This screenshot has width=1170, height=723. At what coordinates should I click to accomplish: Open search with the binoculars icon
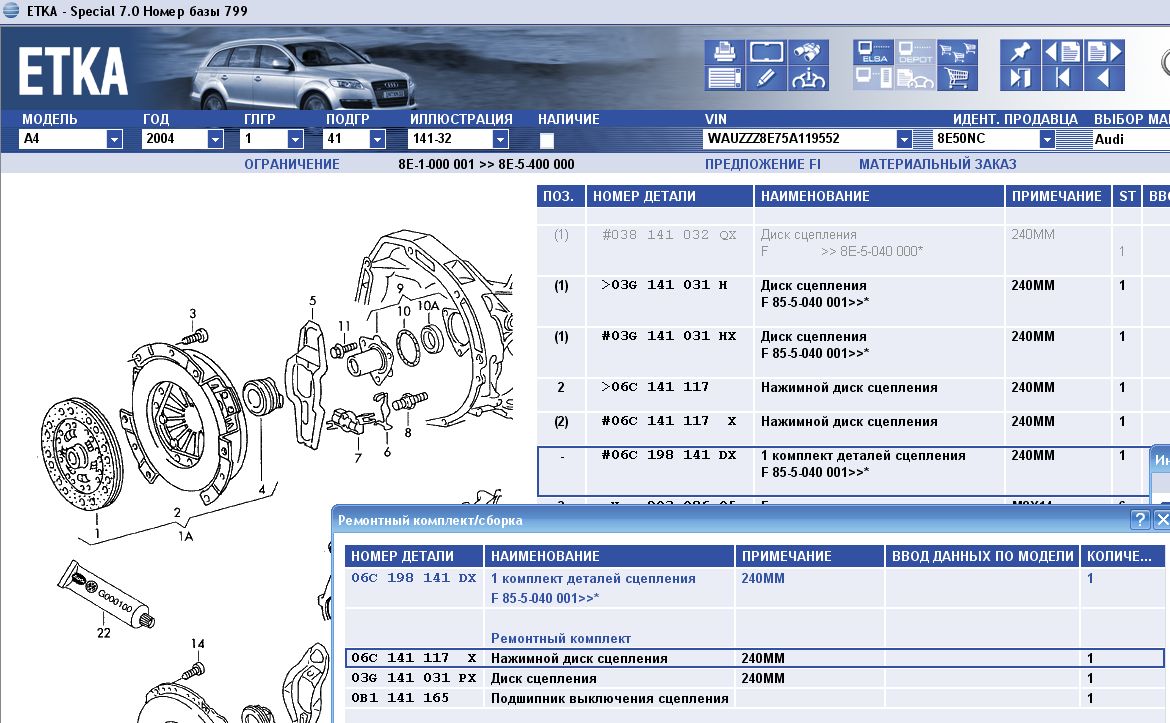pyautogui.click(x=808, y=52)
